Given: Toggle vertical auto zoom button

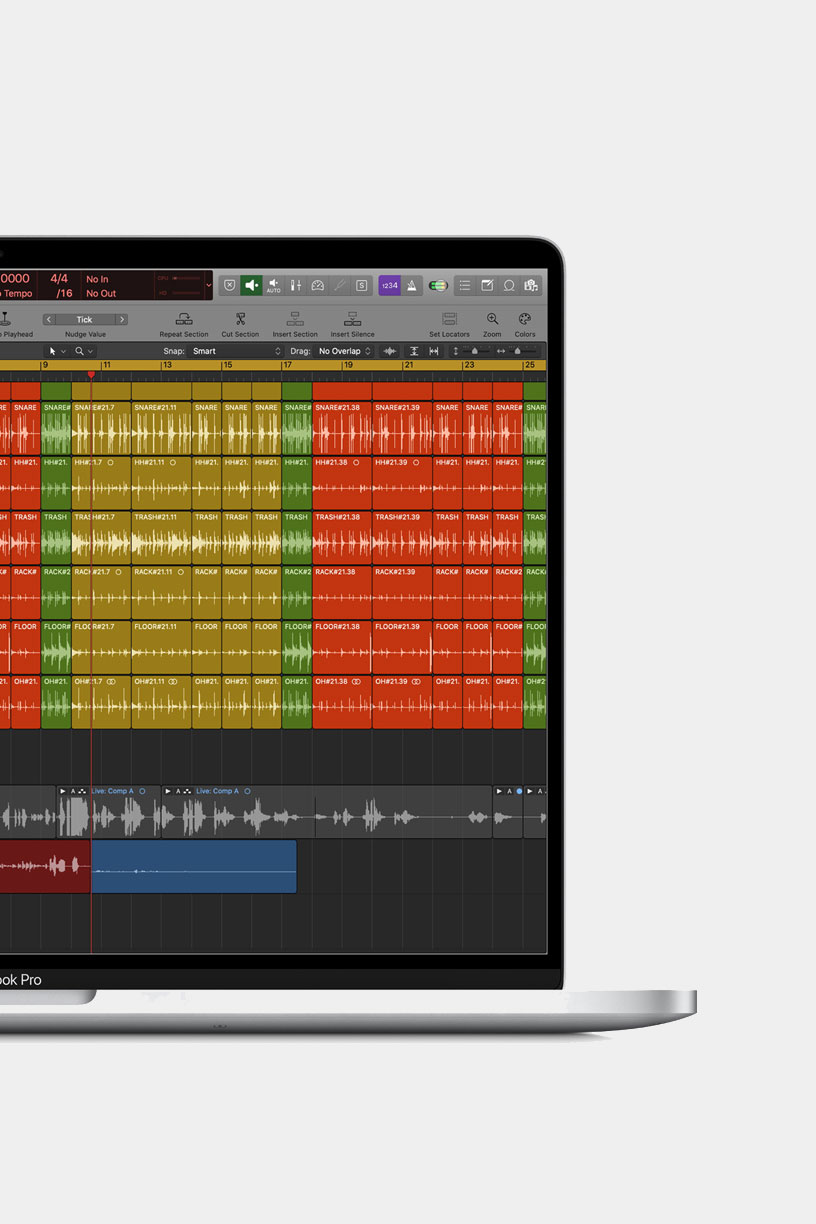Looking at the screenshot, I should [x=414, y=351].
